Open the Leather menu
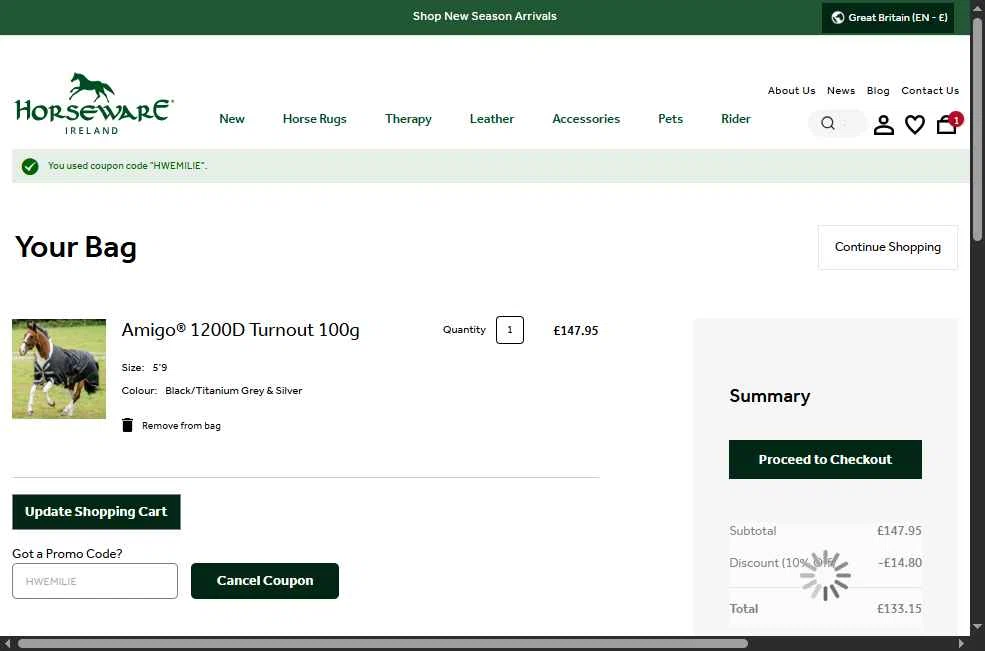 [x=492, y=119]
